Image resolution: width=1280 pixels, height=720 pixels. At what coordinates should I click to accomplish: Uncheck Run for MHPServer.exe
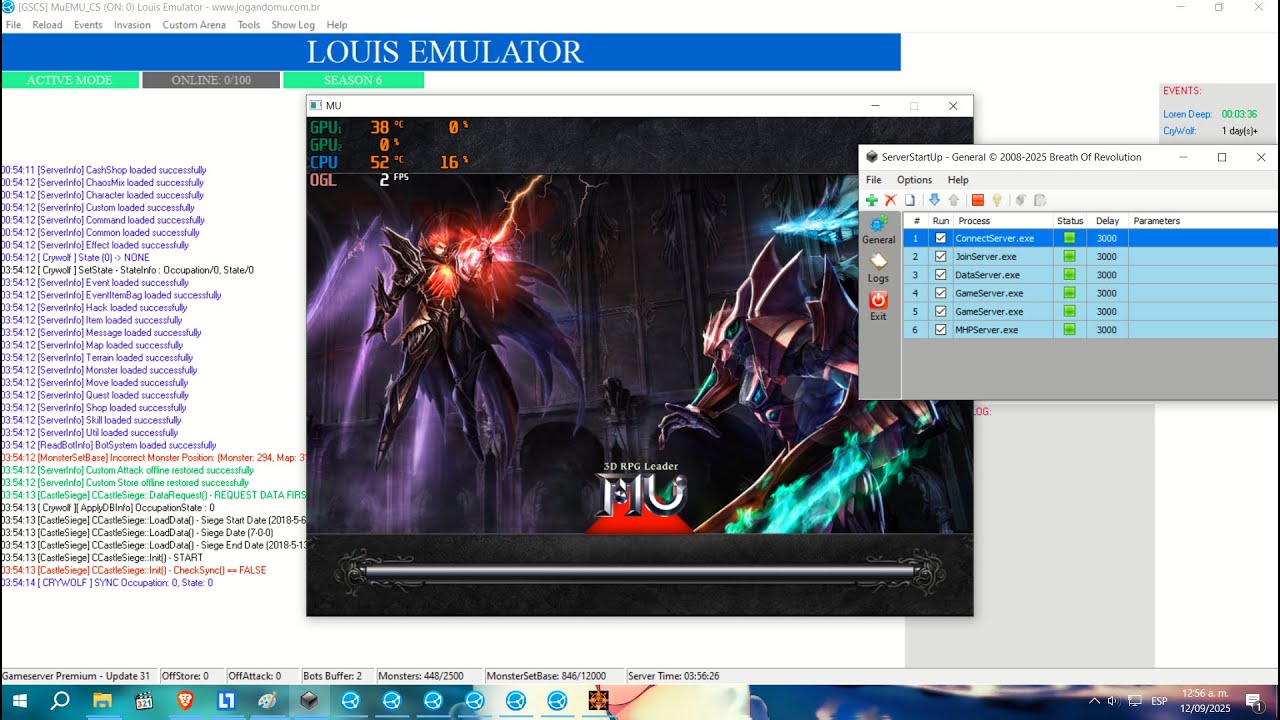click(x=940, y=330)
